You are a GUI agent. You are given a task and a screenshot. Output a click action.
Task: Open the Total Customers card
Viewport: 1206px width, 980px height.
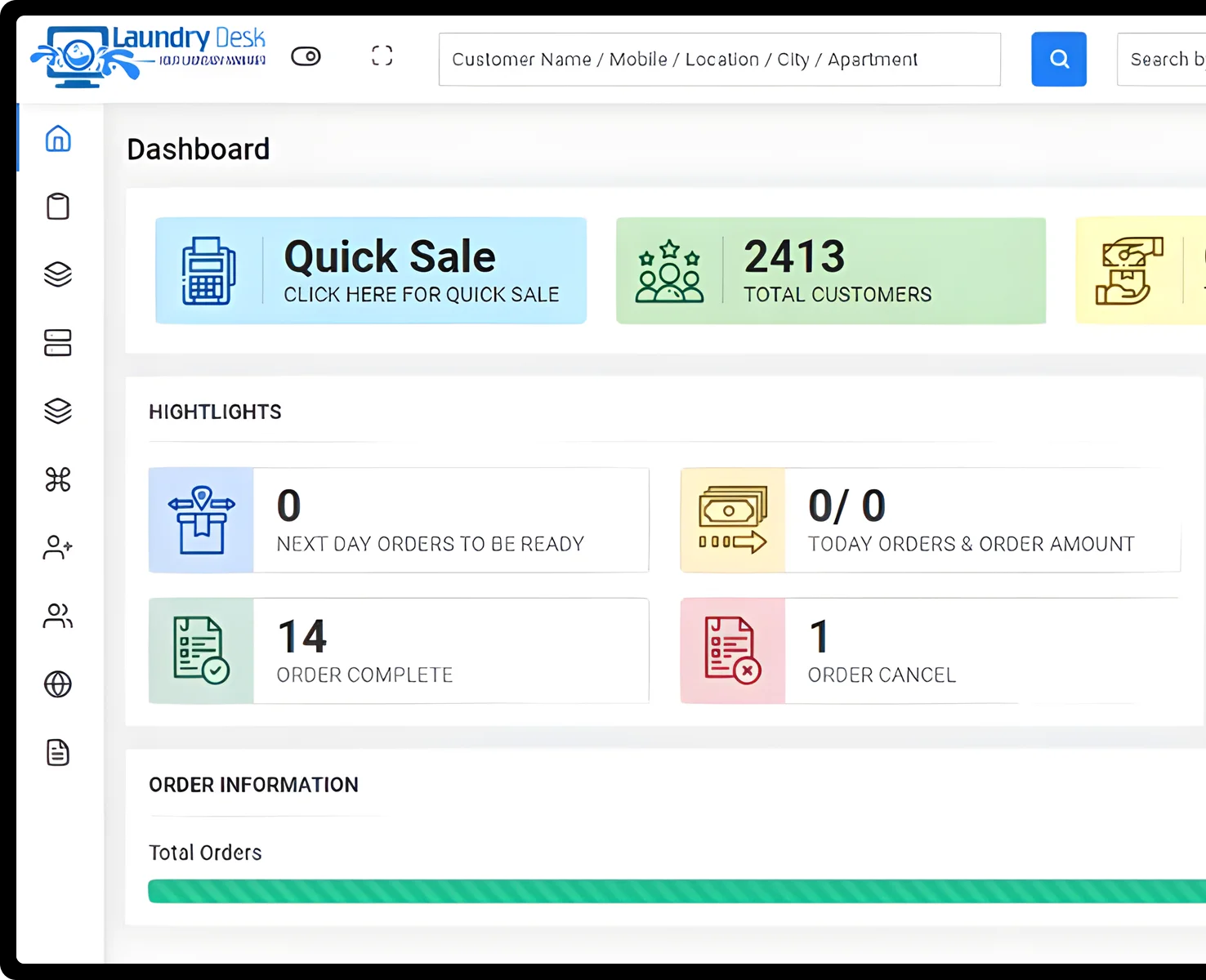[830, 270]
